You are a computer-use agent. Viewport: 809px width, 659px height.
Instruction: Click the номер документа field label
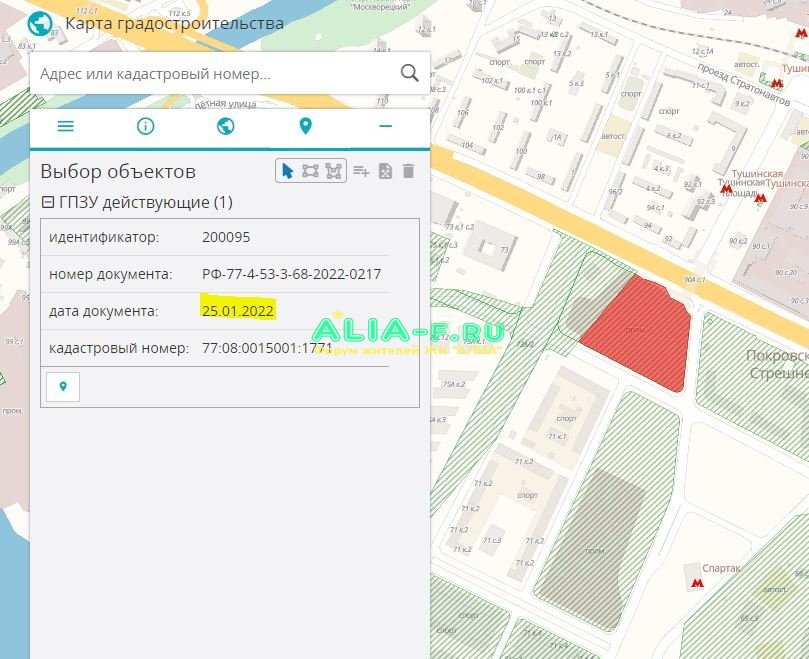pos(111,274)
